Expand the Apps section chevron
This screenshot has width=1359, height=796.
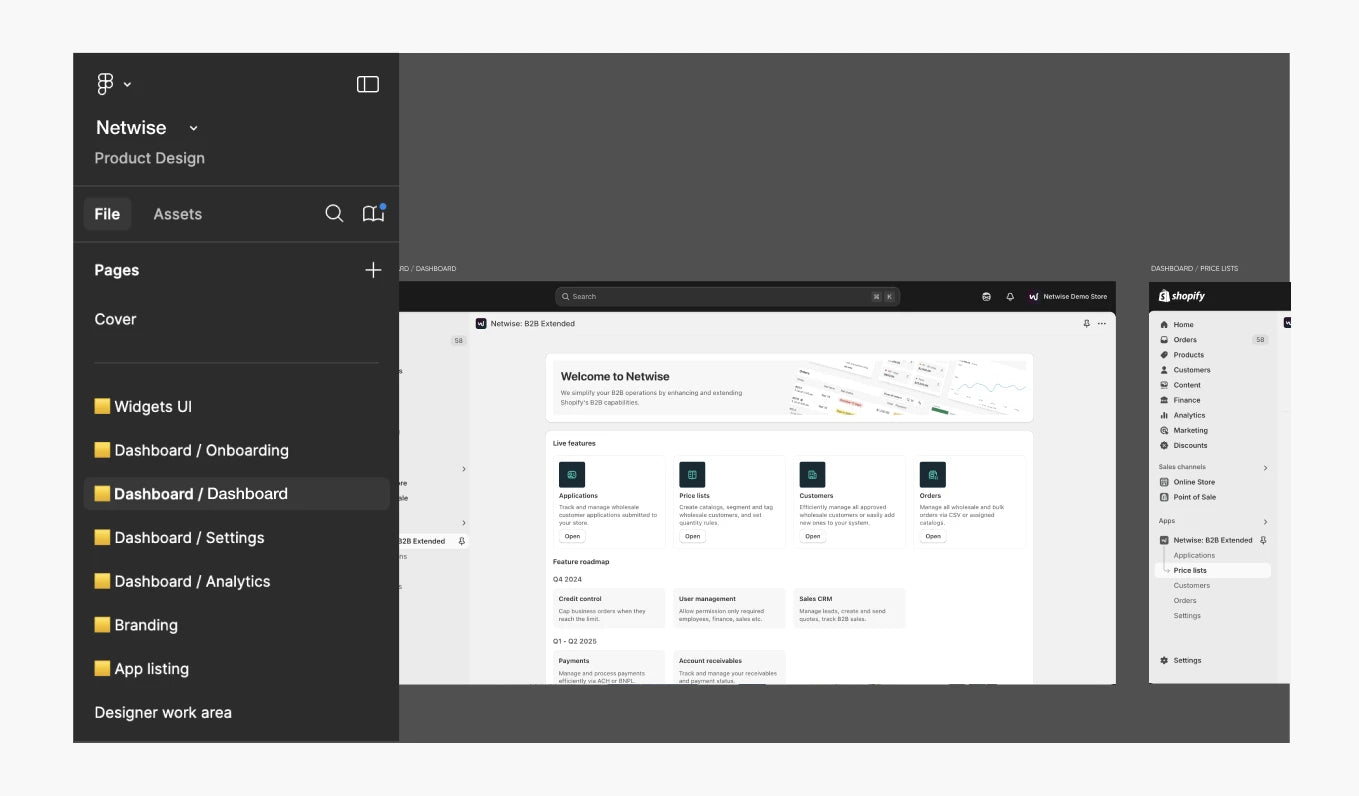(x=1265, y=522)
